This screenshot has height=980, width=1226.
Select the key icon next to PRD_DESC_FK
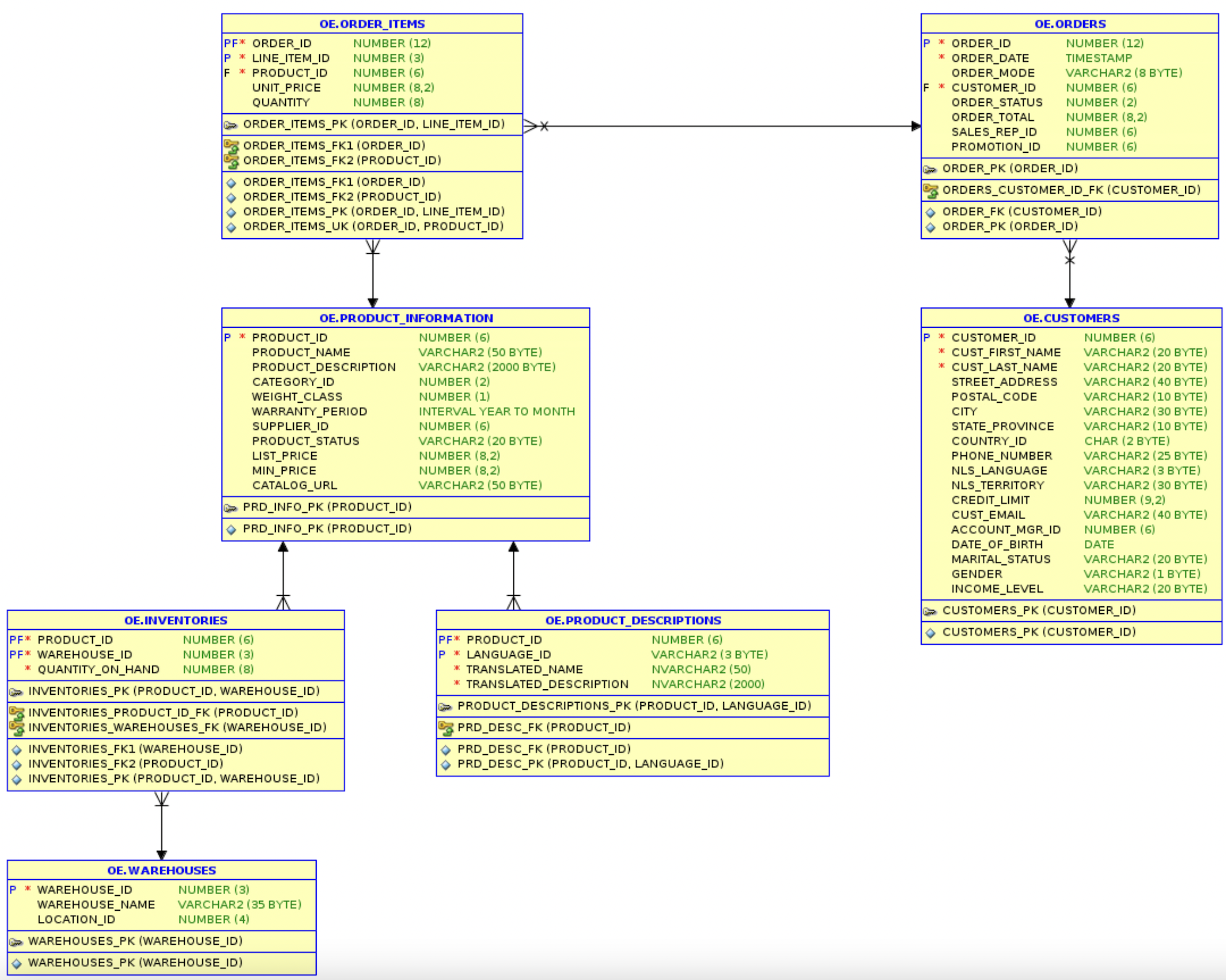point(447,728)
